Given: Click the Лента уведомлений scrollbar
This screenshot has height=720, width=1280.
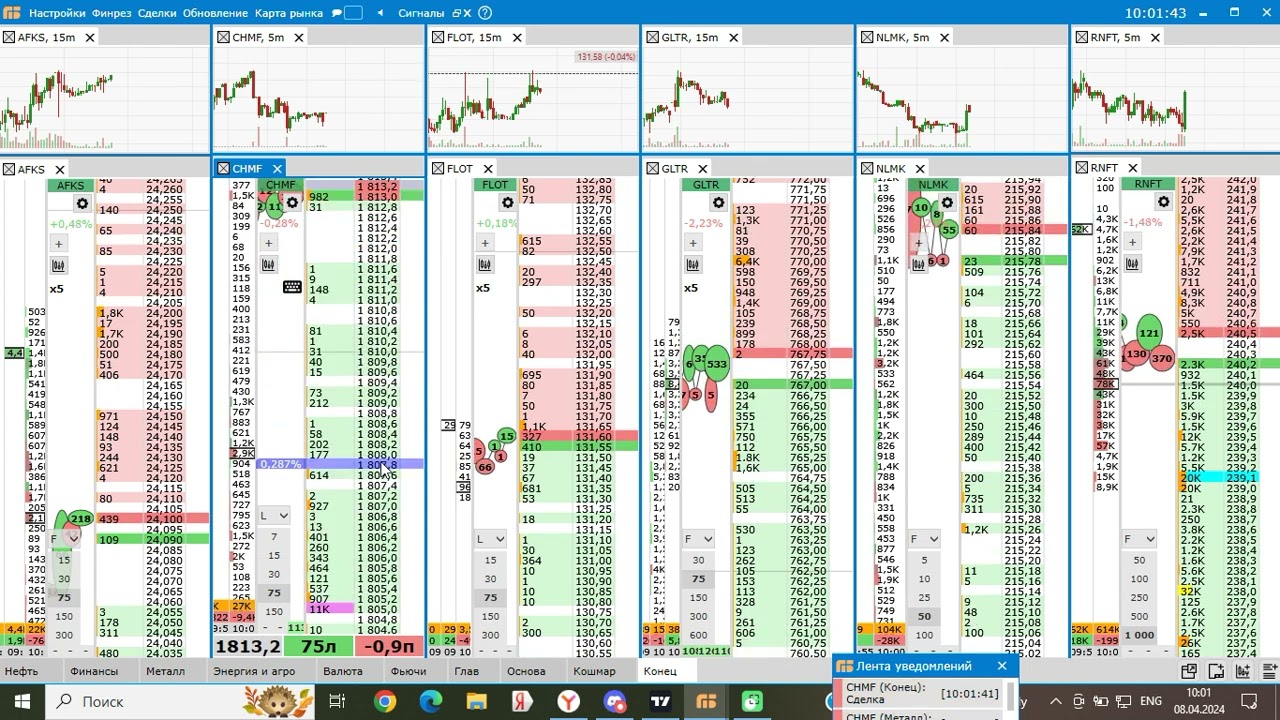Looking at the screenshot, I should click(1011, 698).
